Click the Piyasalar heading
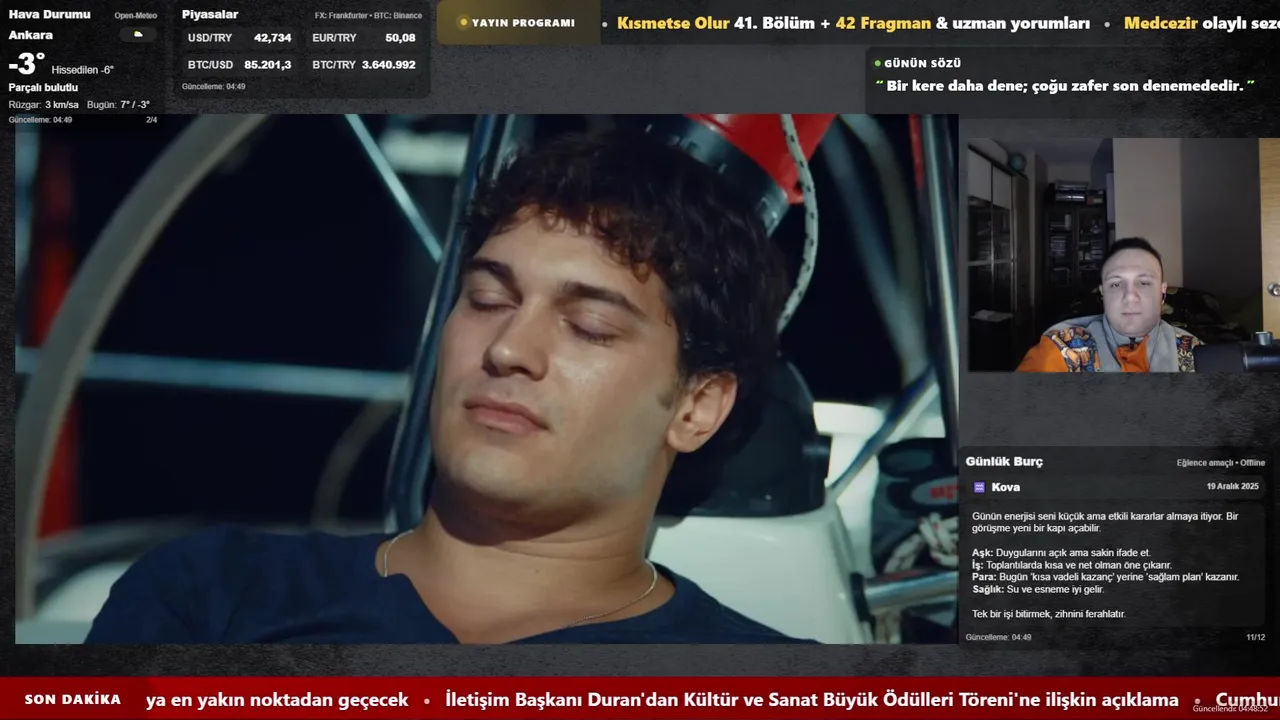 (x=210, y=14)
